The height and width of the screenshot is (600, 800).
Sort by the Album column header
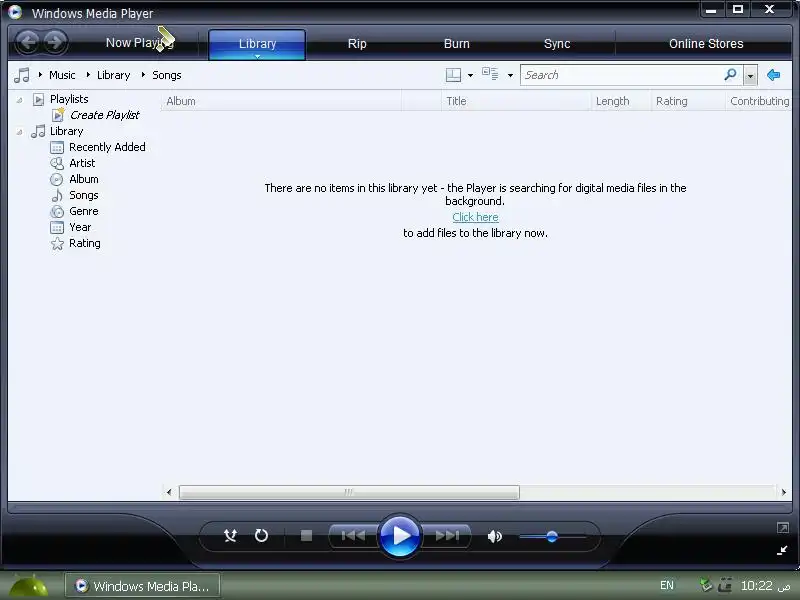point(281,101)
